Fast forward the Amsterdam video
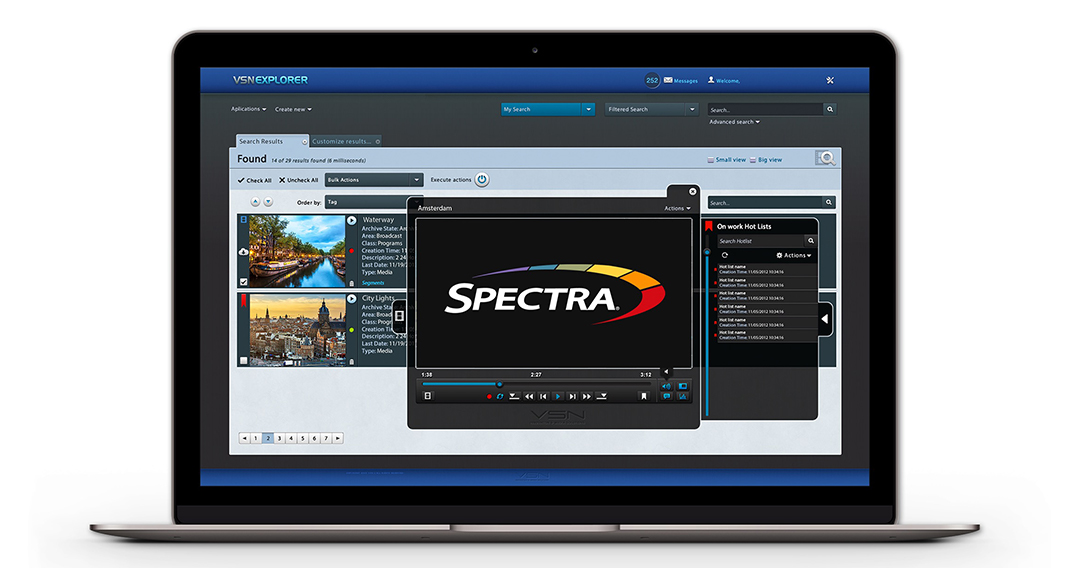Viewport: 1080px width, 568px height. (x=587, y=397)
